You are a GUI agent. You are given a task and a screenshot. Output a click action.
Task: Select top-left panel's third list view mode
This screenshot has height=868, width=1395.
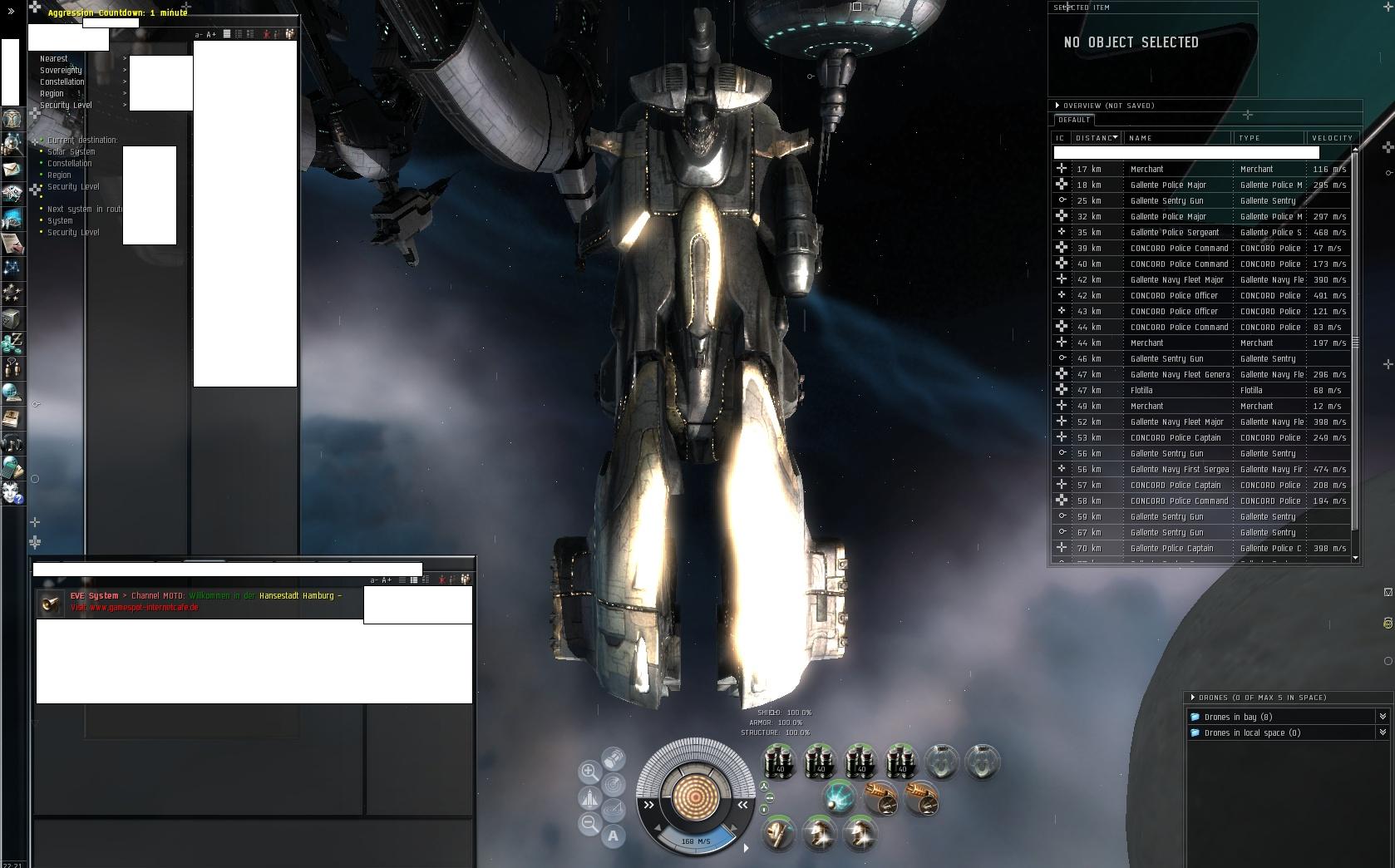(x=249, y=34)
